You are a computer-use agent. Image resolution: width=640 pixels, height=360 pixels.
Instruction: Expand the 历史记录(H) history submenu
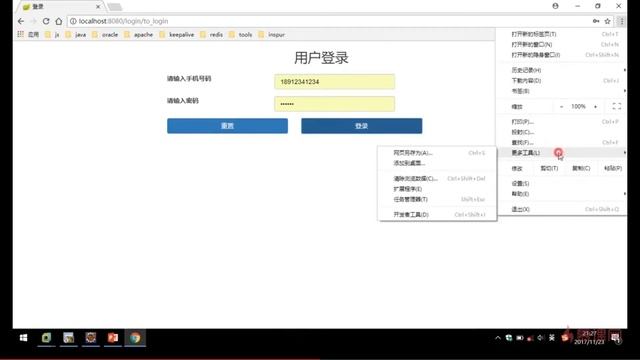click(x=562, y=70)
